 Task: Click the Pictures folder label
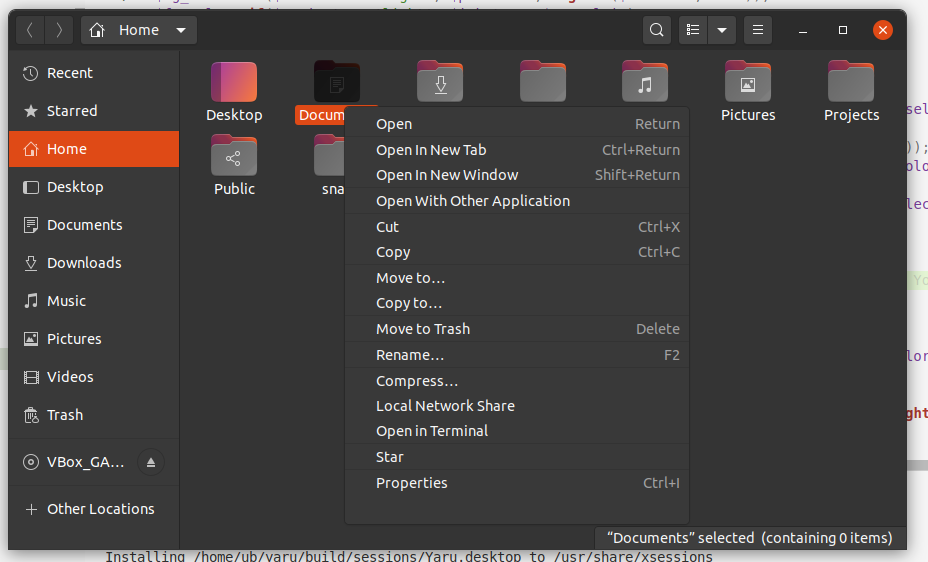(748, 115)
